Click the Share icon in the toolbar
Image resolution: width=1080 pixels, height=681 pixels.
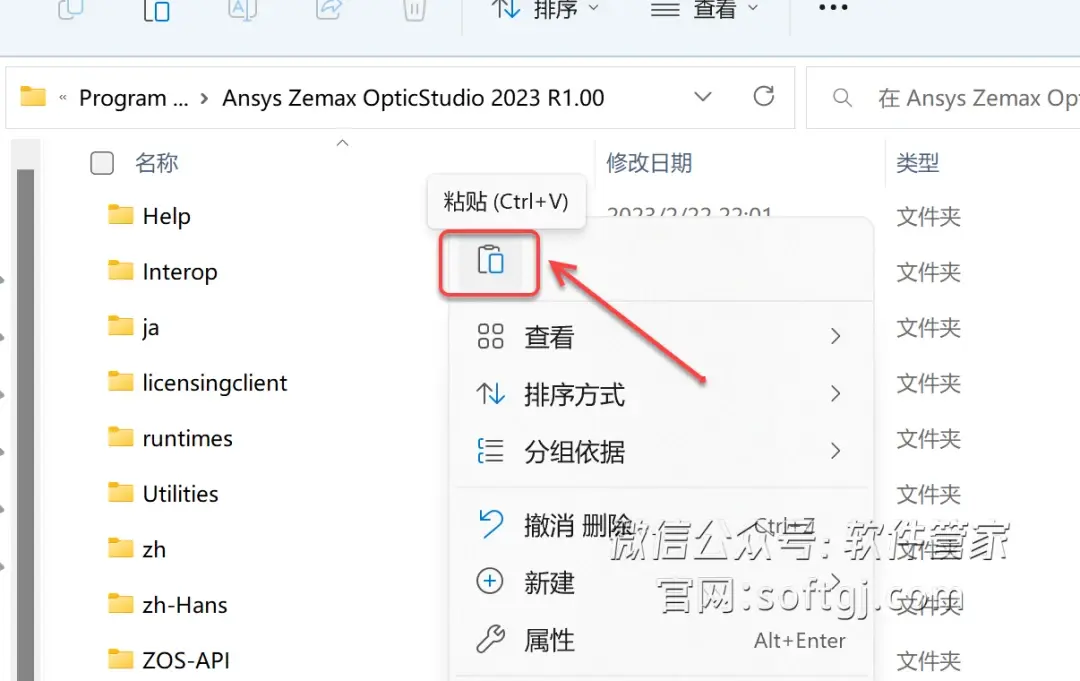[329, 10]
